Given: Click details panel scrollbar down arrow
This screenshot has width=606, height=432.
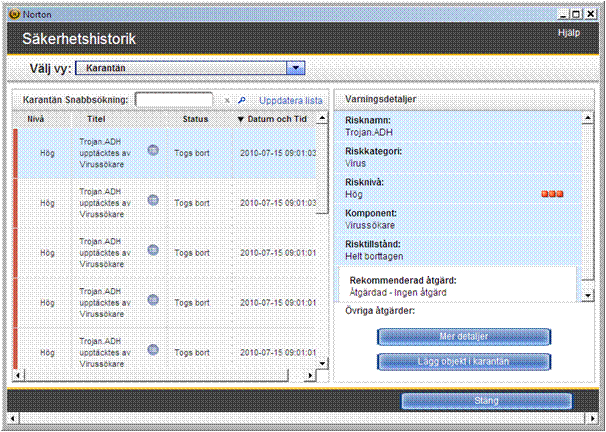Looking at the screenshot, I should tap(588, 296).
